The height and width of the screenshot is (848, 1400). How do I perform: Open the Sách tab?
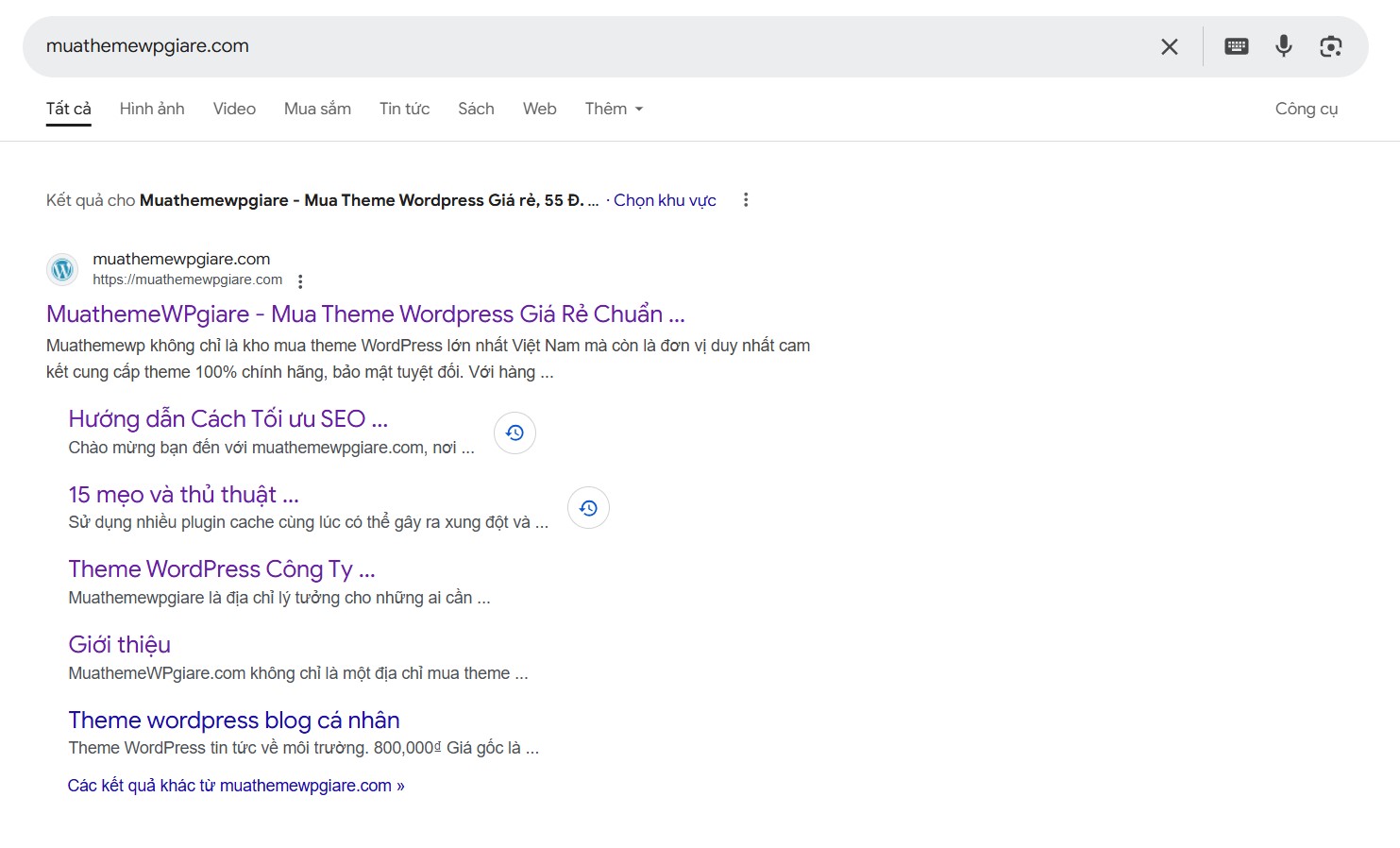tap(476, 109)
